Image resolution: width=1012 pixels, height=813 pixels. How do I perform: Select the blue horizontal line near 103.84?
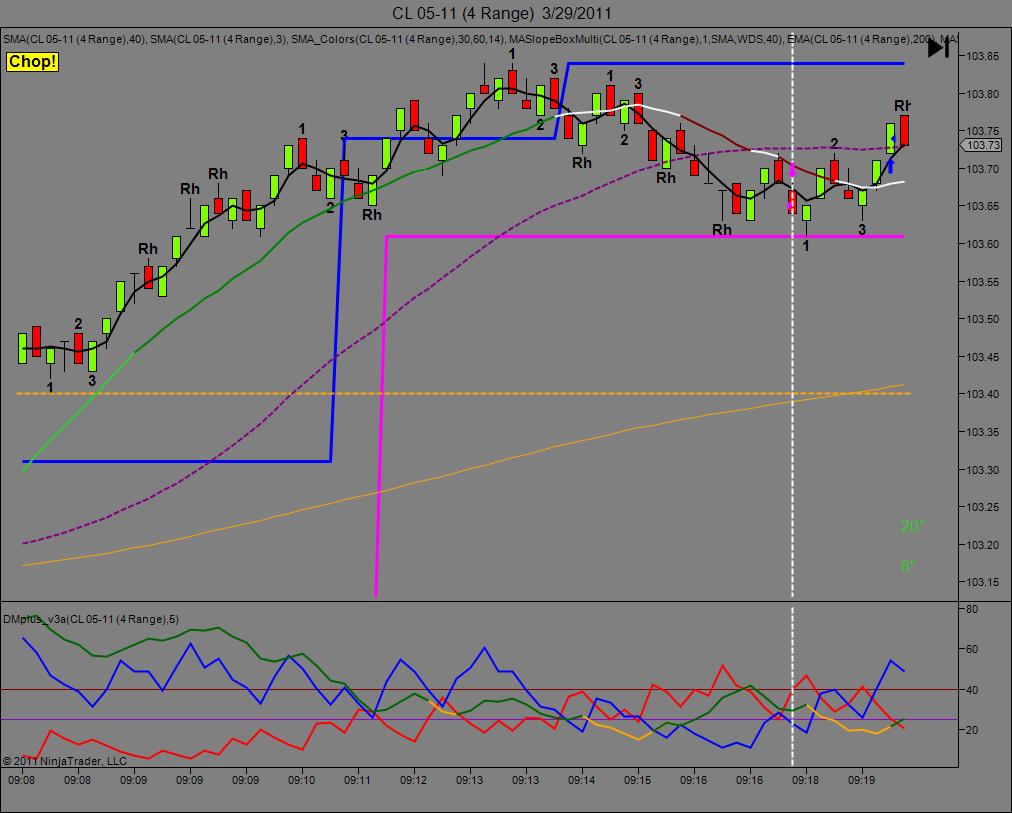(736, 63)
